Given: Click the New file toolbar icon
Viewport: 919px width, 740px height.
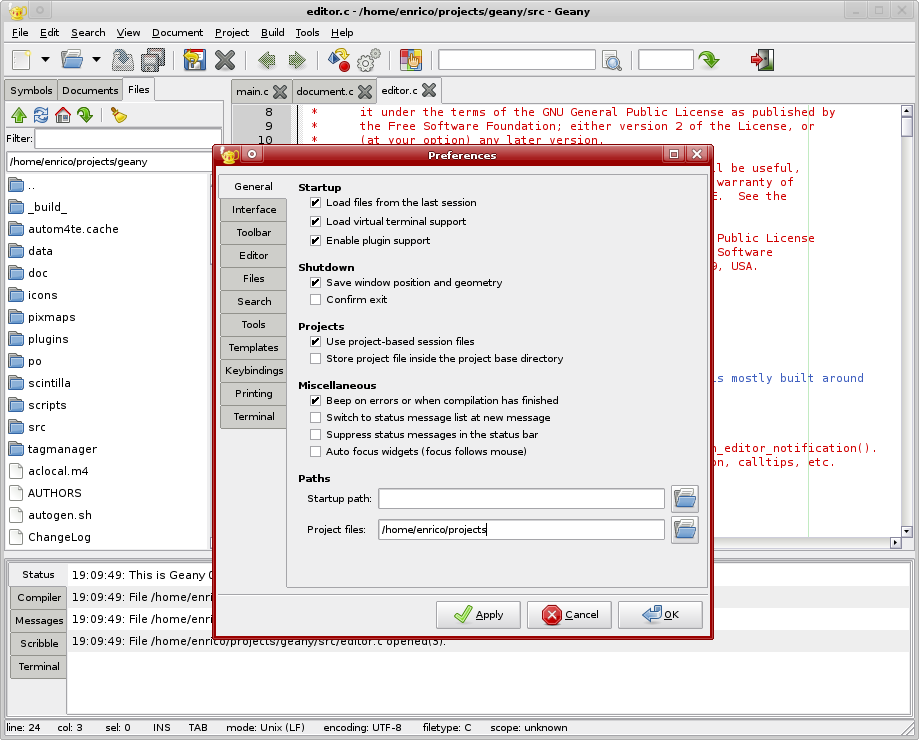Looking at the screenshot, I should click(x=21, y=60).
